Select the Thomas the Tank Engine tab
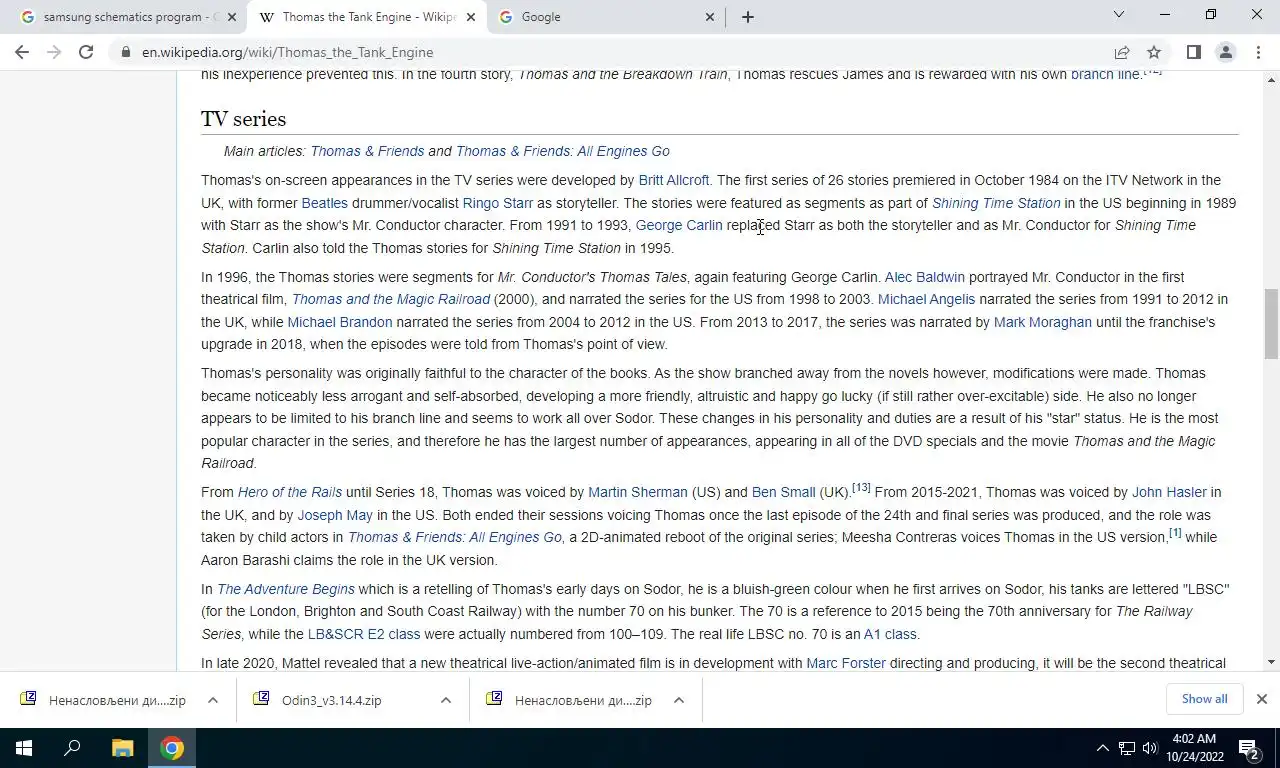The width and height of the screenshot is (1280, 768). 367,17
